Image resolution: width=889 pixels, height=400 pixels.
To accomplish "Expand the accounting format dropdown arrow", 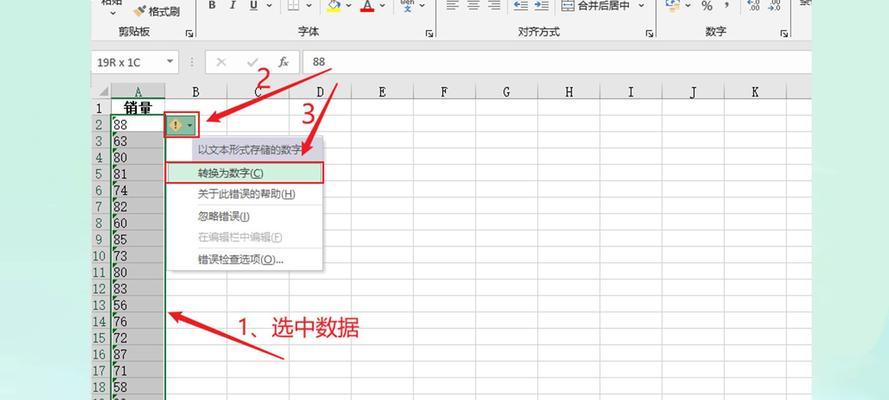I will pos(688,6).
